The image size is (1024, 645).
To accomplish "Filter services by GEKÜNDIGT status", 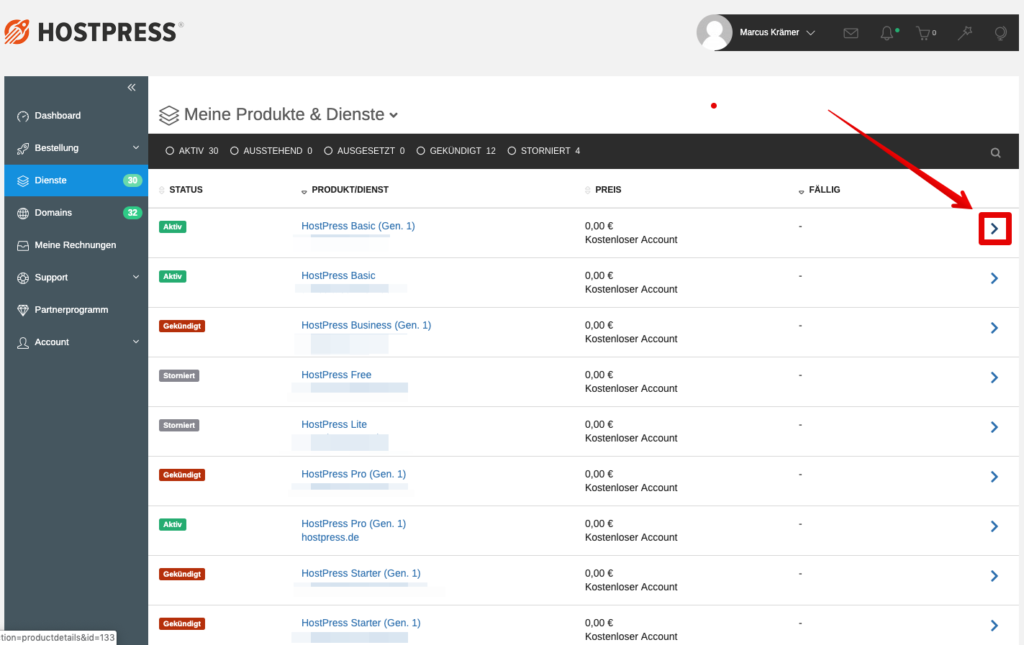I will (456, 151).
